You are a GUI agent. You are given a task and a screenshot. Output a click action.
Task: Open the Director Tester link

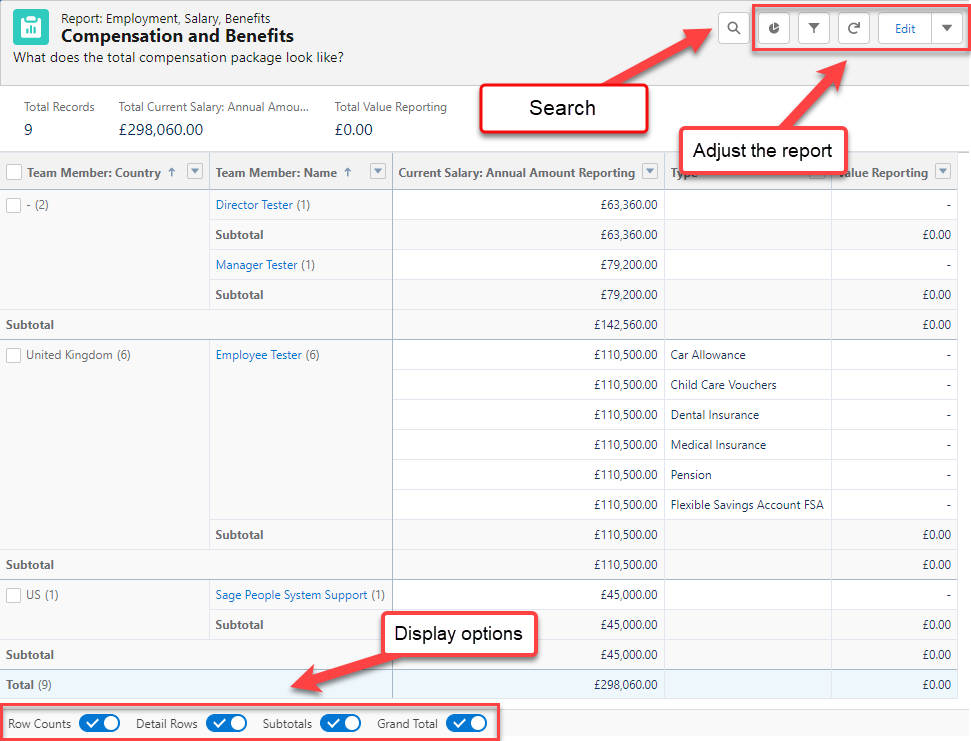click(254, 205)
